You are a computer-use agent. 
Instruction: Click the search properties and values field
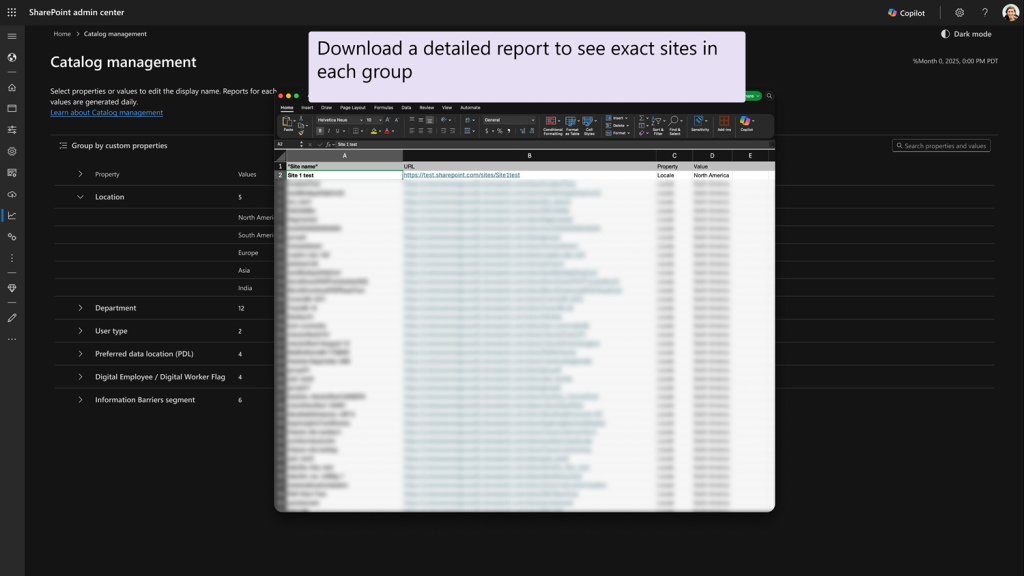tap(941, 145)
